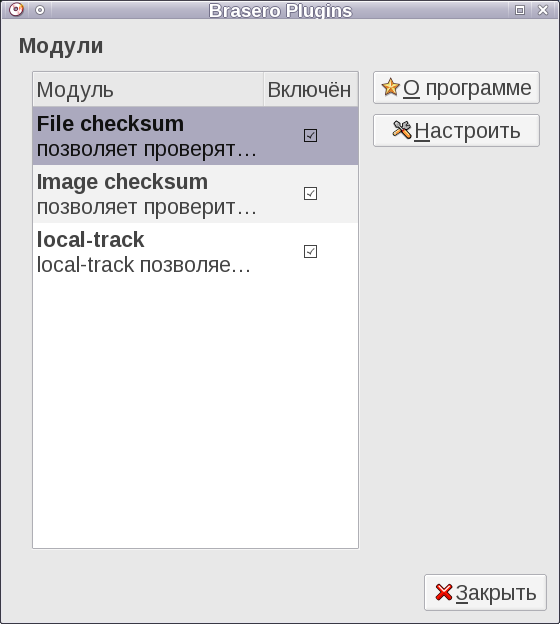
Task: Click the tools icon on Настроить
Action: tap(402, 130)
